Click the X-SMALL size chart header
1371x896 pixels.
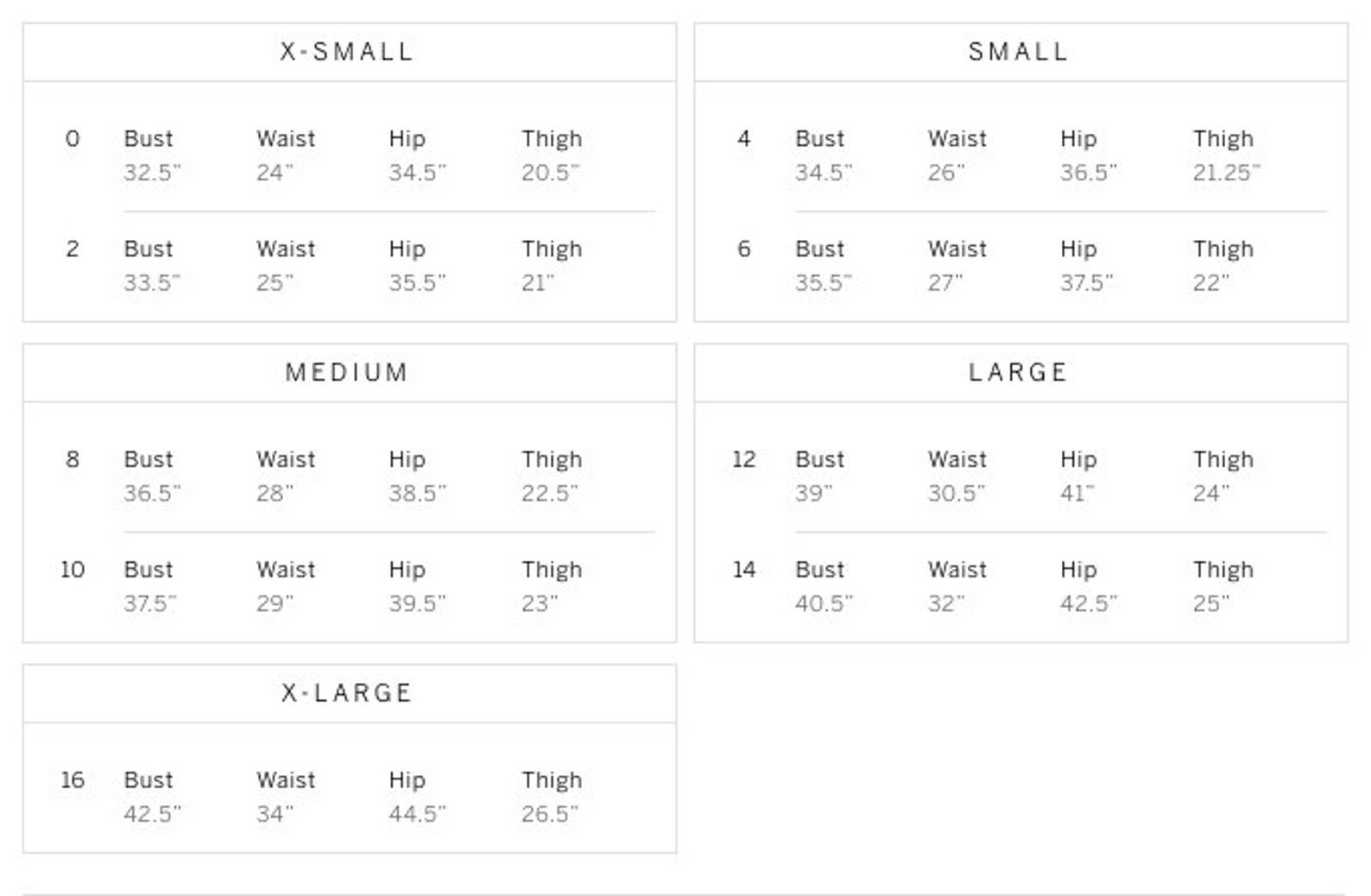(347, 52)
